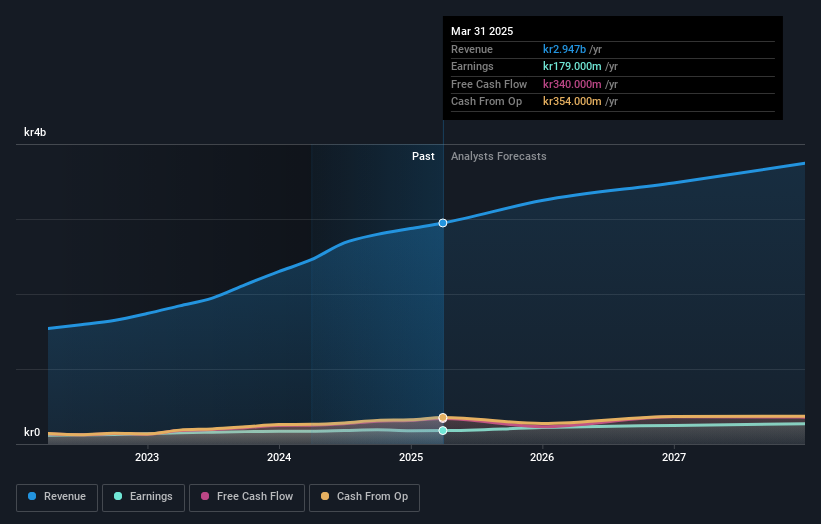Click the 2024 x-axis label
This screenshot has width=821, height=524.
pos(279,457)
